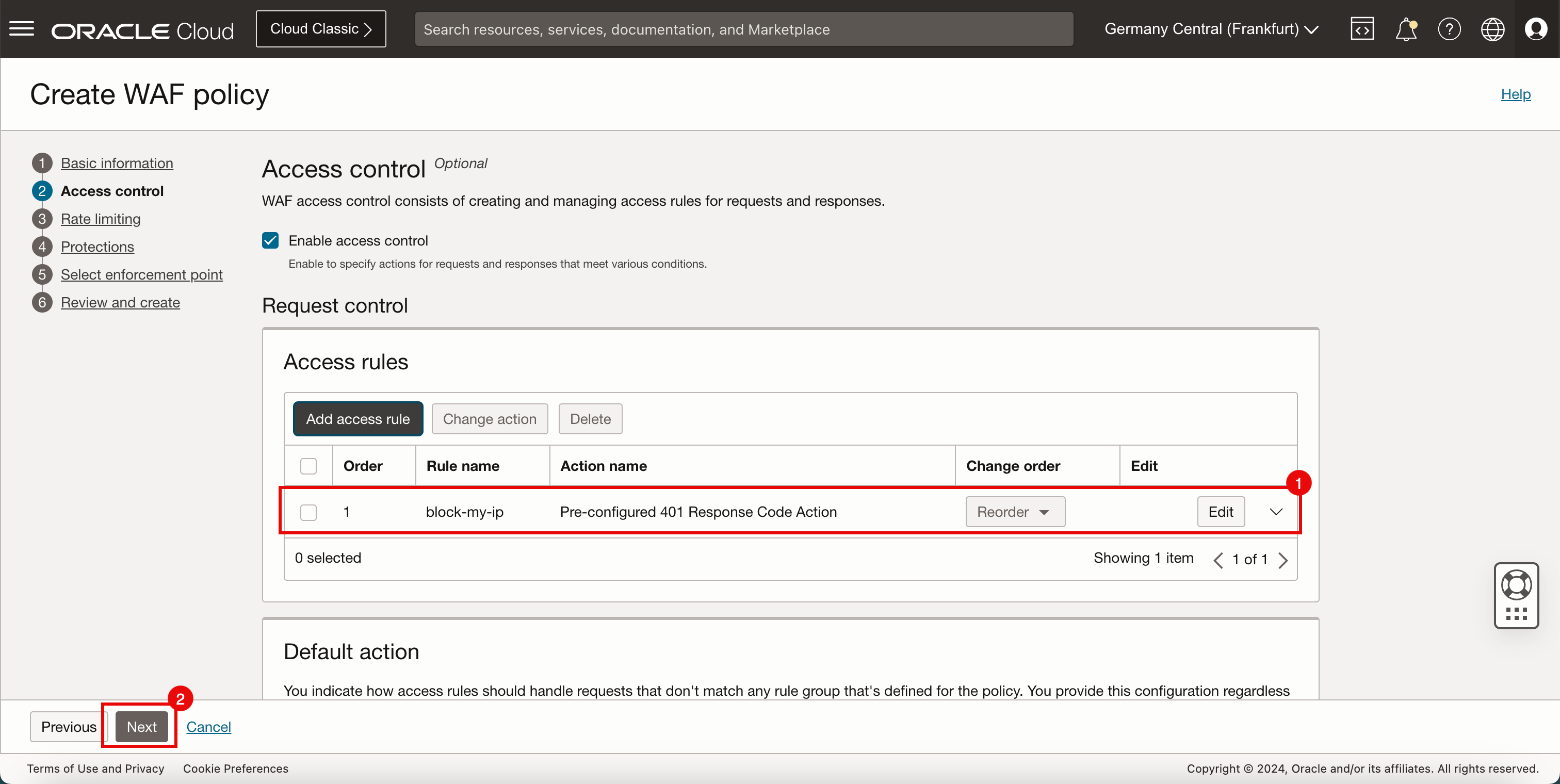Open the Reorder dropdown for block-my-ip
The width and height of the screenshot is (1560, 784).
point(1014,512)
